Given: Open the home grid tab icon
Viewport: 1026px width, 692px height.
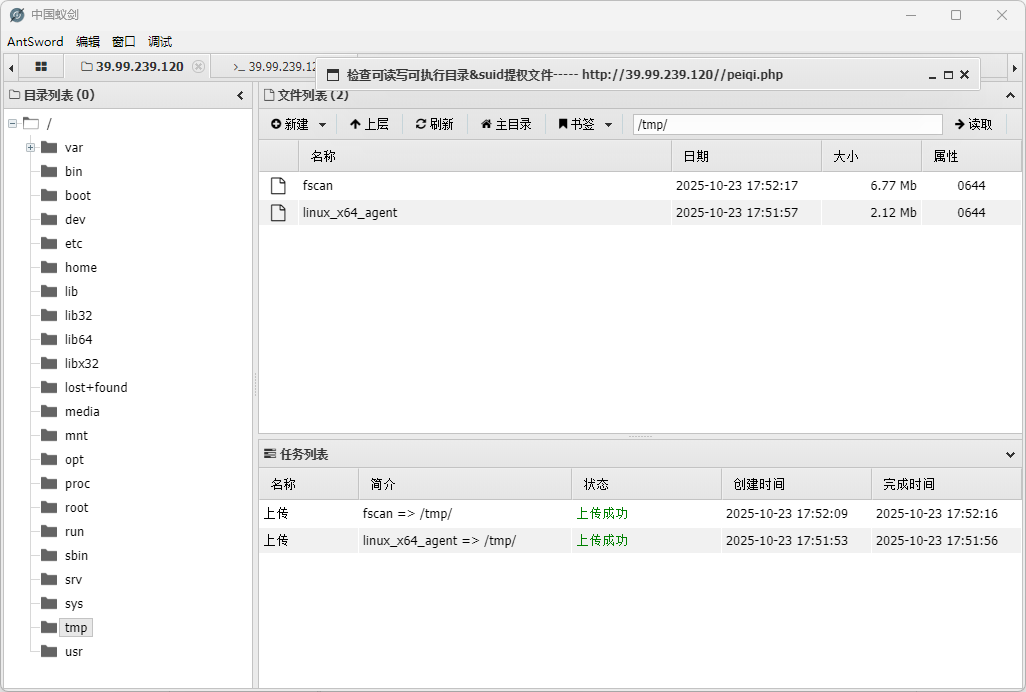Looking at the screenshot, I should [x=41, y=67].
